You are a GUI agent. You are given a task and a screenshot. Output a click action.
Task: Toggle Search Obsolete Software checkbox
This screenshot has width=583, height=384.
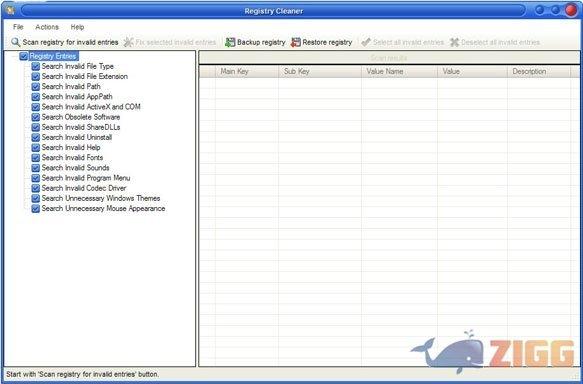point(36,117)
